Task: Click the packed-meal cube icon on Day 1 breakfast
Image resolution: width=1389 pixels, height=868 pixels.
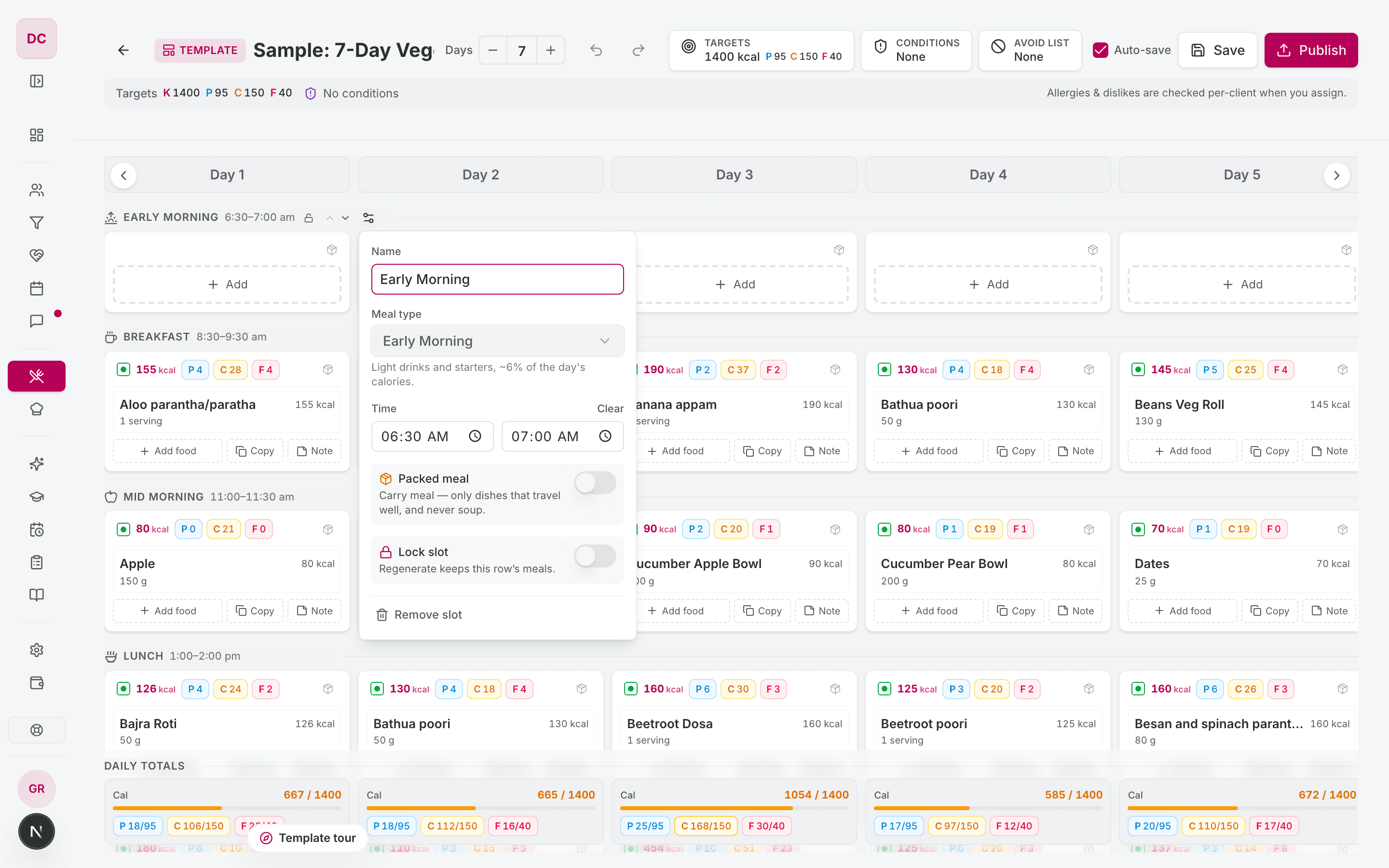Action: (x=328, y=370)
